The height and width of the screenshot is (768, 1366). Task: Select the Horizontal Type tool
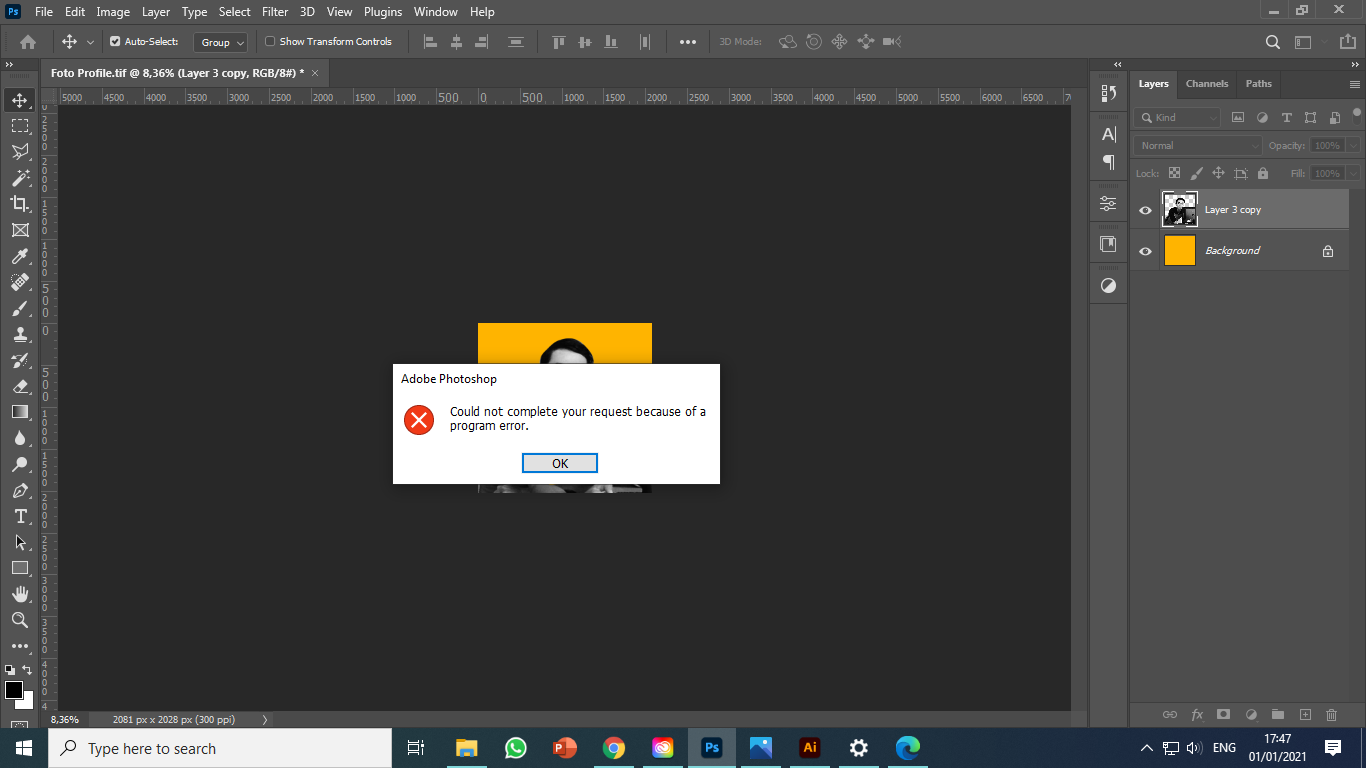point(20,516)
